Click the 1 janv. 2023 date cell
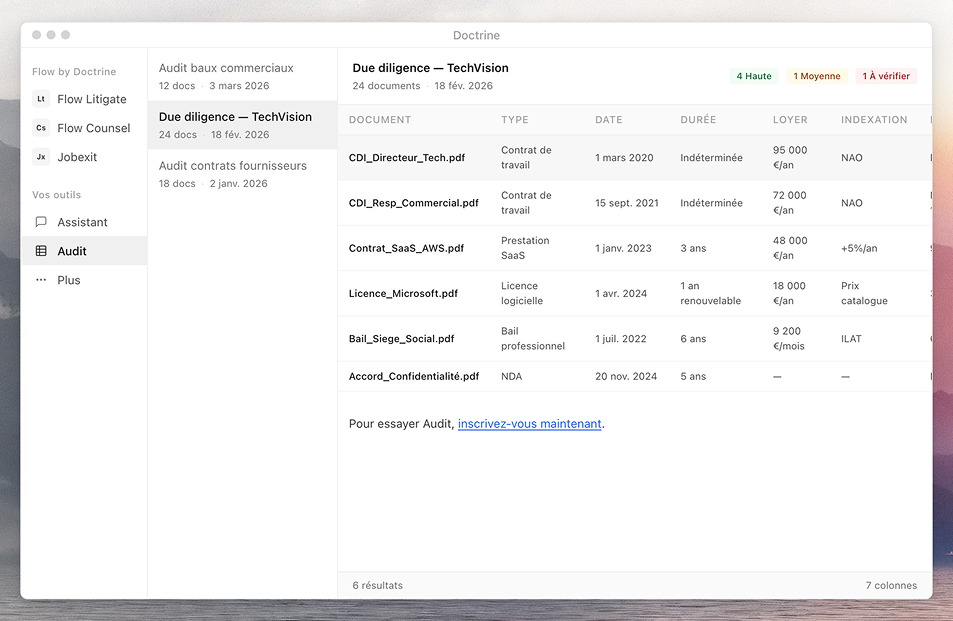Image resolution: width=953 pixels, height=621 pixels. pos(623,248)
